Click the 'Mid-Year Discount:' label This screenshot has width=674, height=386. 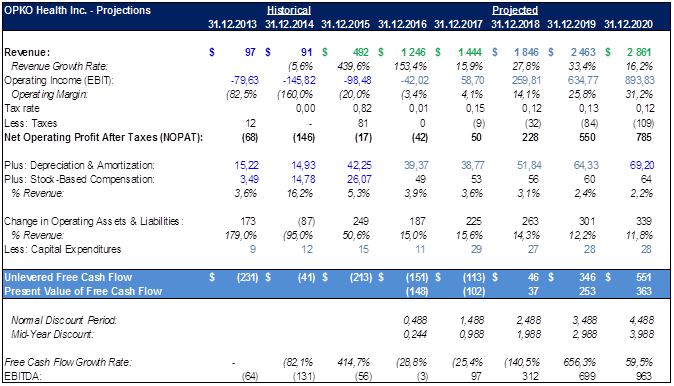52,334
